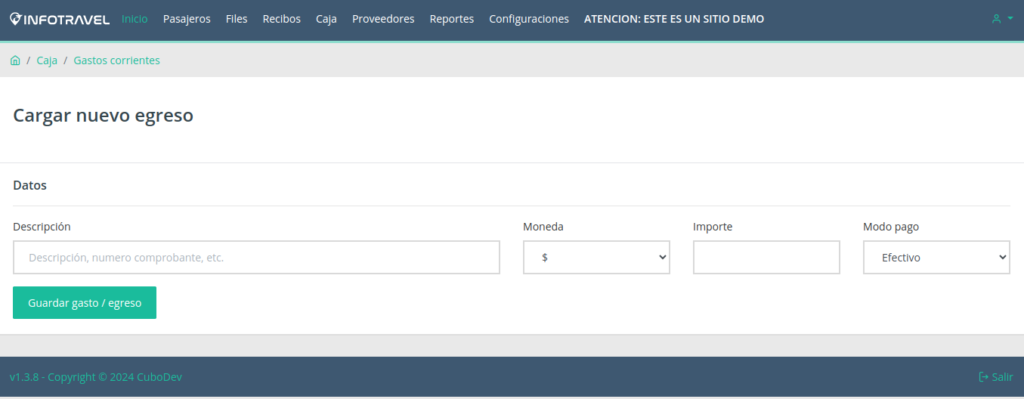Expand the Modo pago dropdown

936,257
